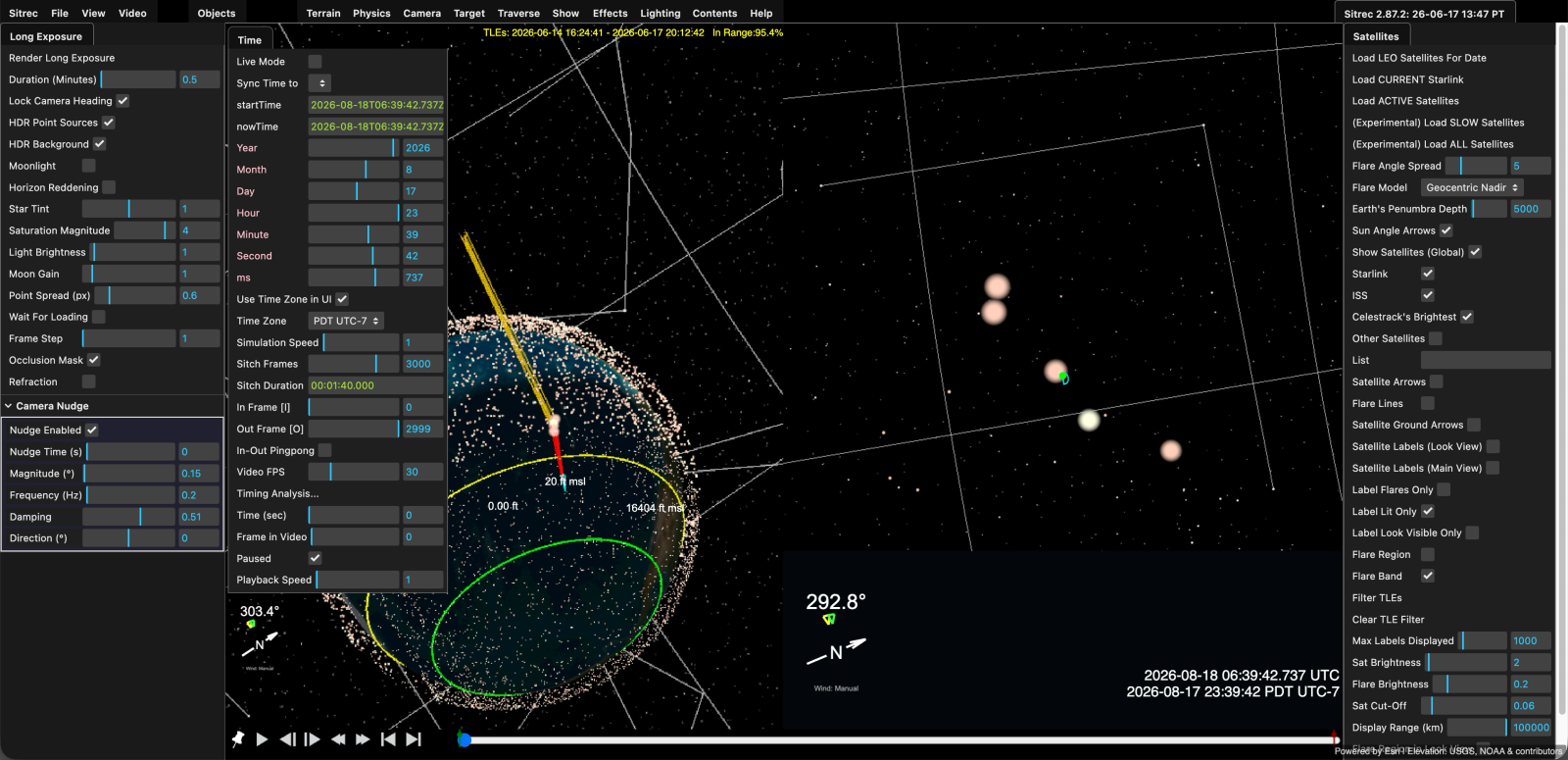Click the Year value field 2026
This screenshot has height=760, width=1568.
(x=422, y=148)
